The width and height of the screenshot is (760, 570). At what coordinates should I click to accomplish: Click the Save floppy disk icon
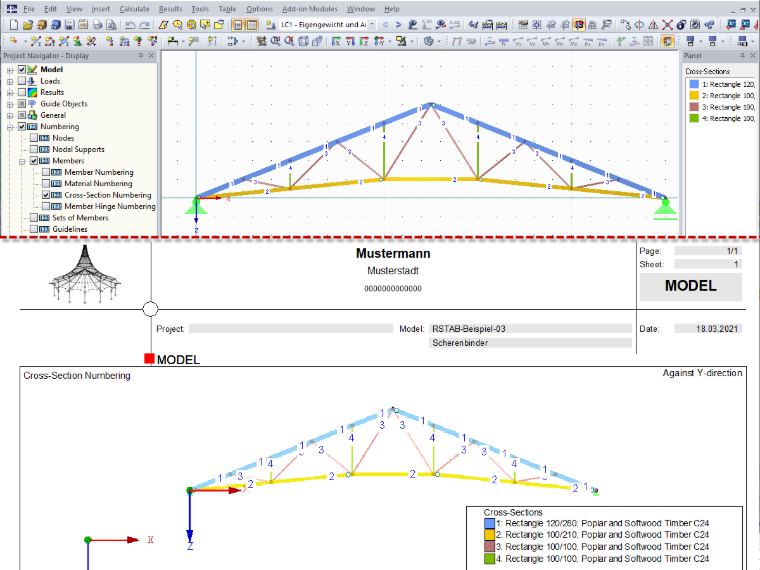[x=69, y=25]
